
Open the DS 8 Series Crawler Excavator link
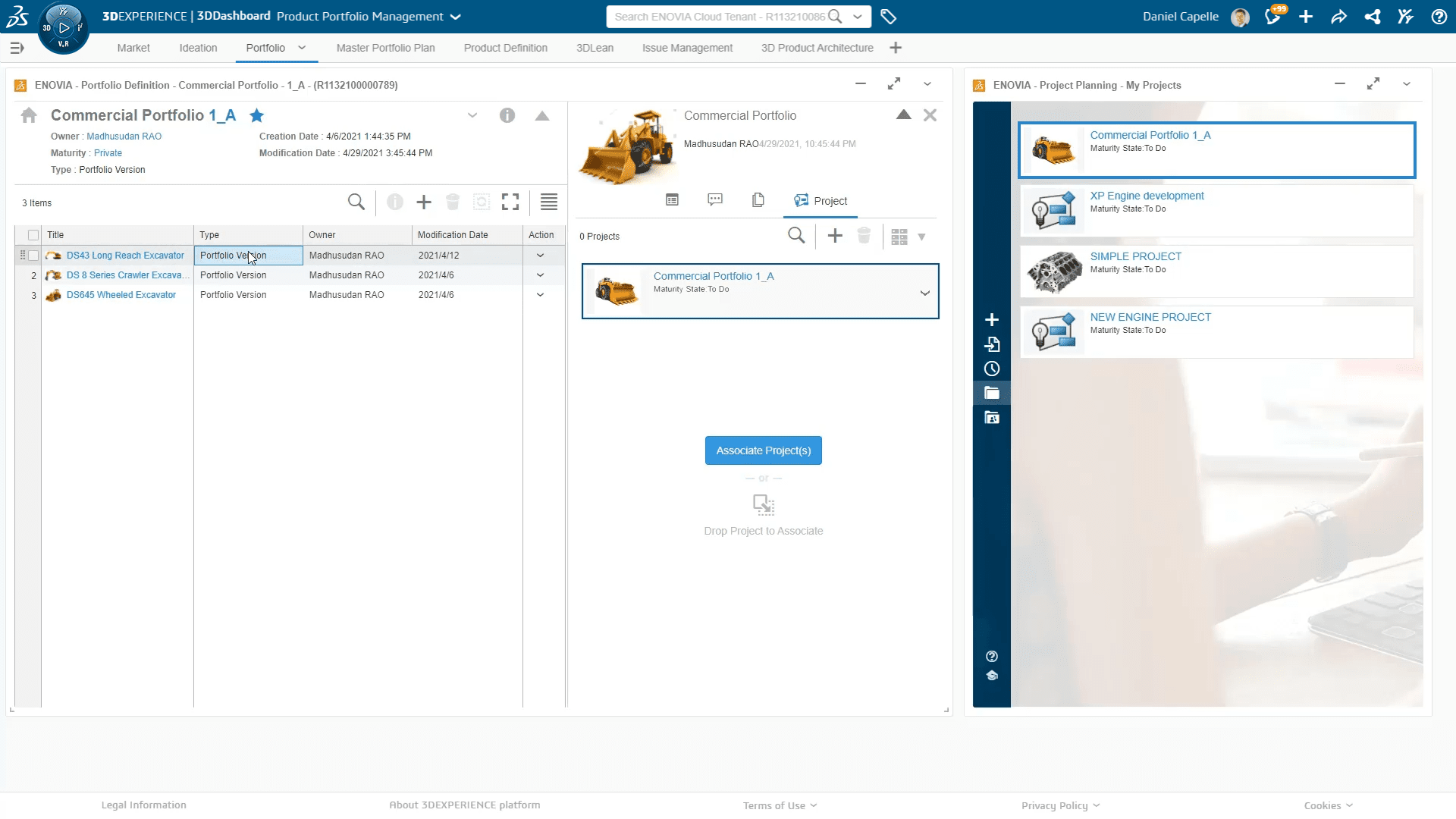click(x=127, y=275)
